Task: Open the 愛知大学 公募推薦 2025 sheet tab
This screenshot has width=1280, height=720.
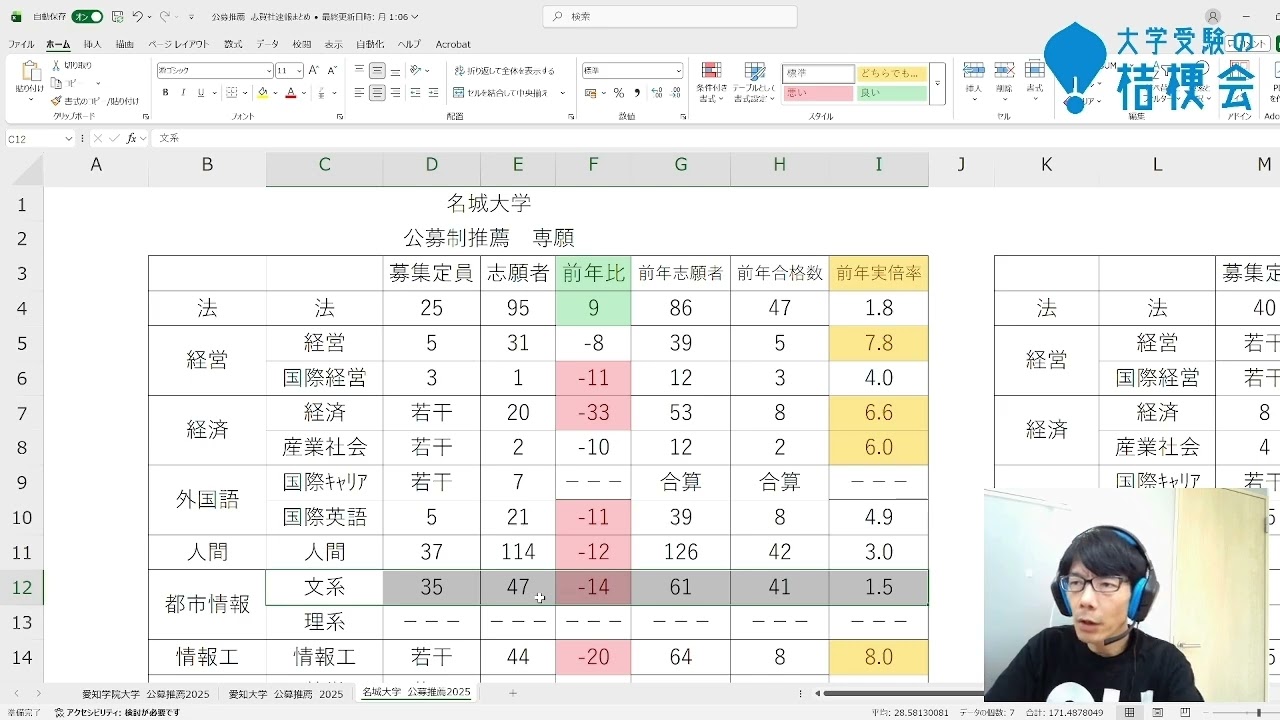Action: tap(286, 693)
